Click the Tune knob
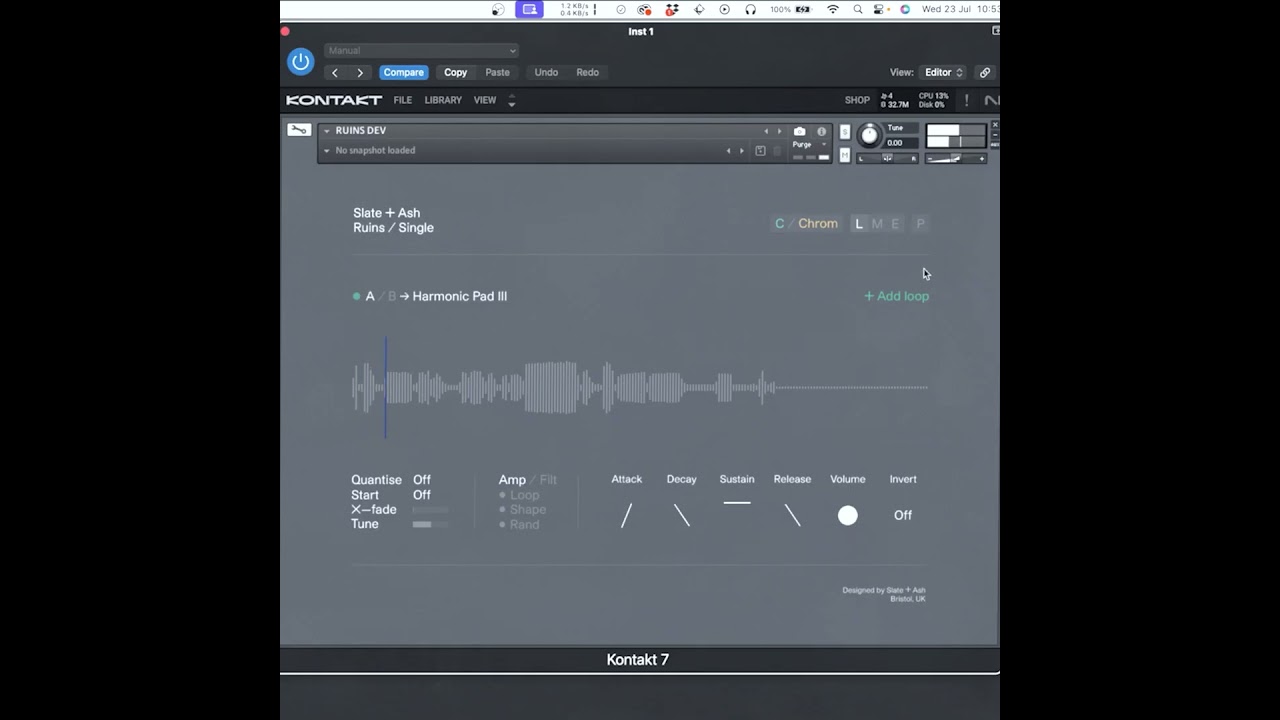Viewport: 1280px width, 720px height. click(x=869, y=135)
